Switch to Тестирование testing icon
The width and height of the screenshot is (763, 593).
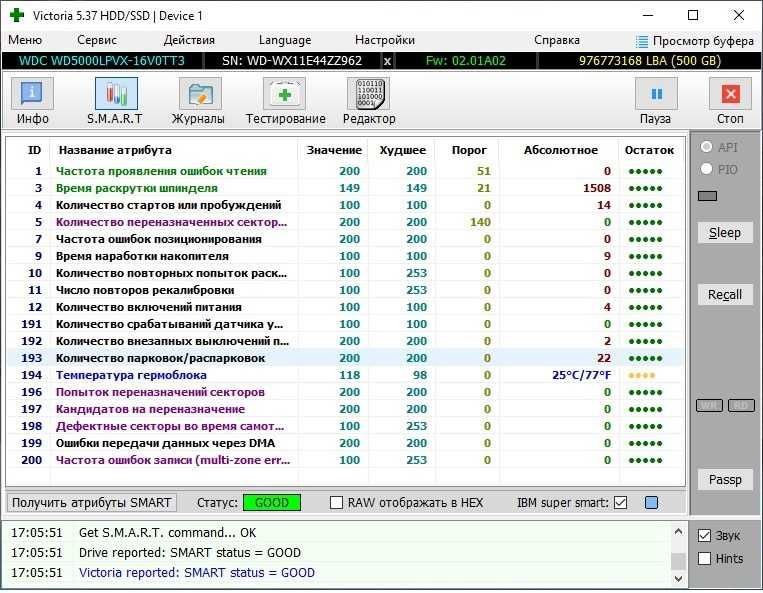coord(285,94)
